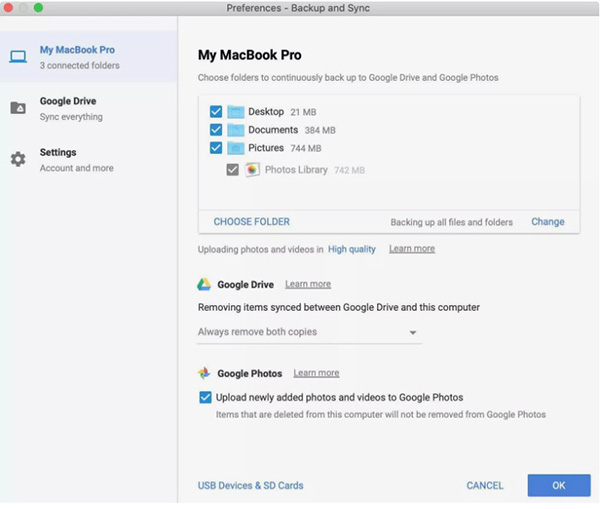Open the Settings sidebar section
Screen dimensions: 600x509
click(x=88, y=160)
